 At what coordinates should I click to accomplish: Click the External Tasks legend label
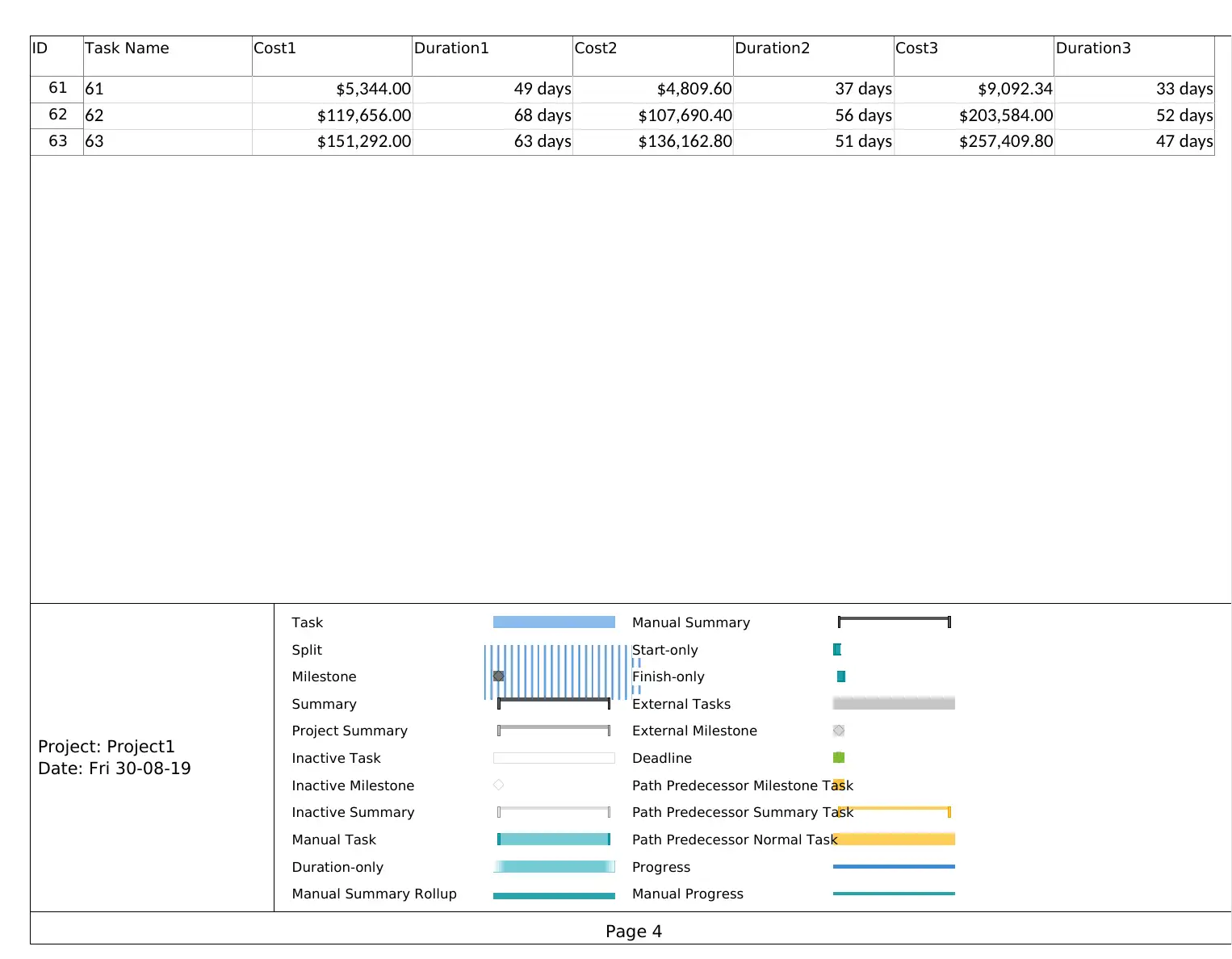point(681,704)
